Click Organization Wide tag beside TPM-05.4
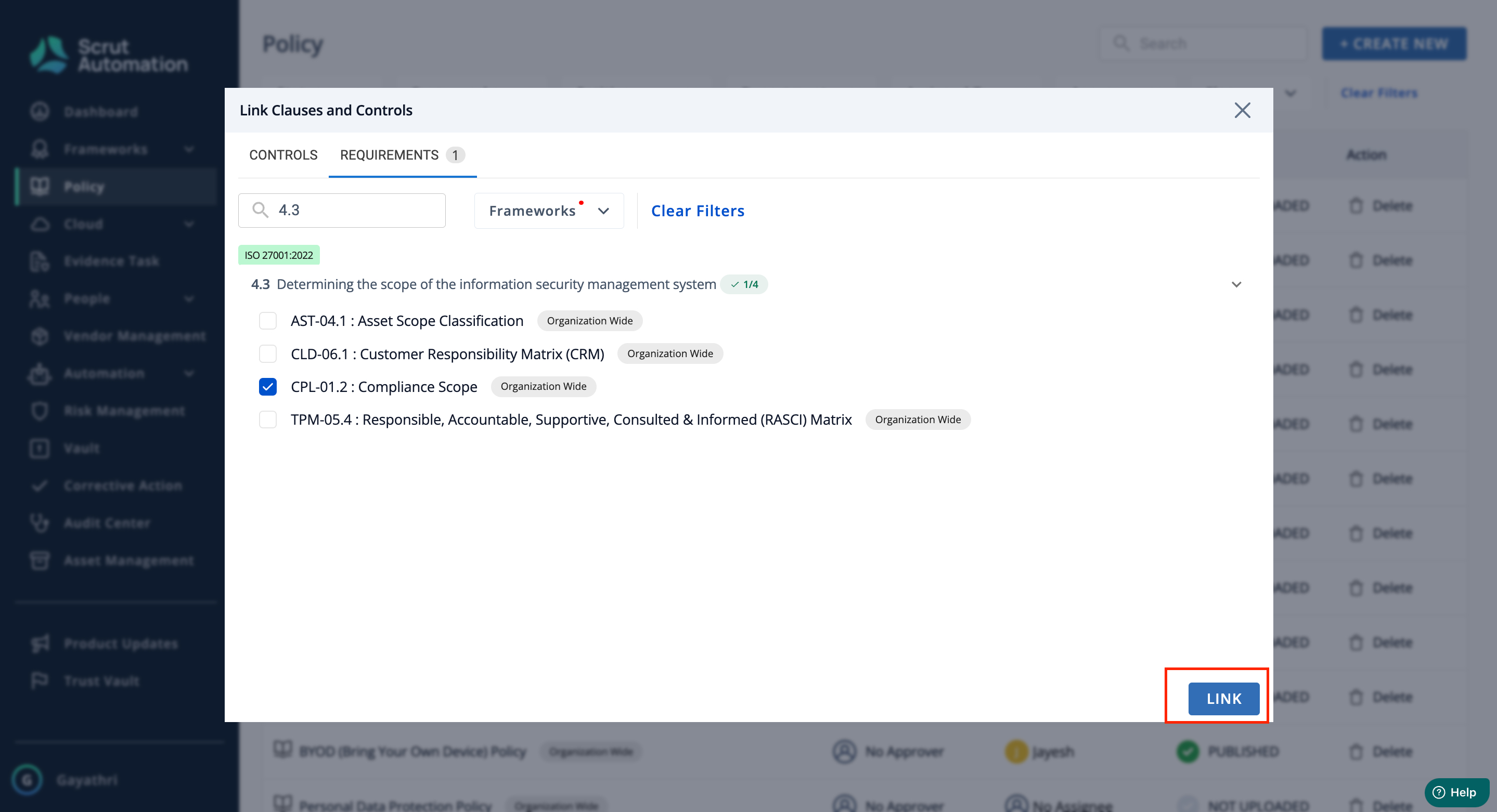The width and height of the screenshot is (1497, 812). click(918, 420)
